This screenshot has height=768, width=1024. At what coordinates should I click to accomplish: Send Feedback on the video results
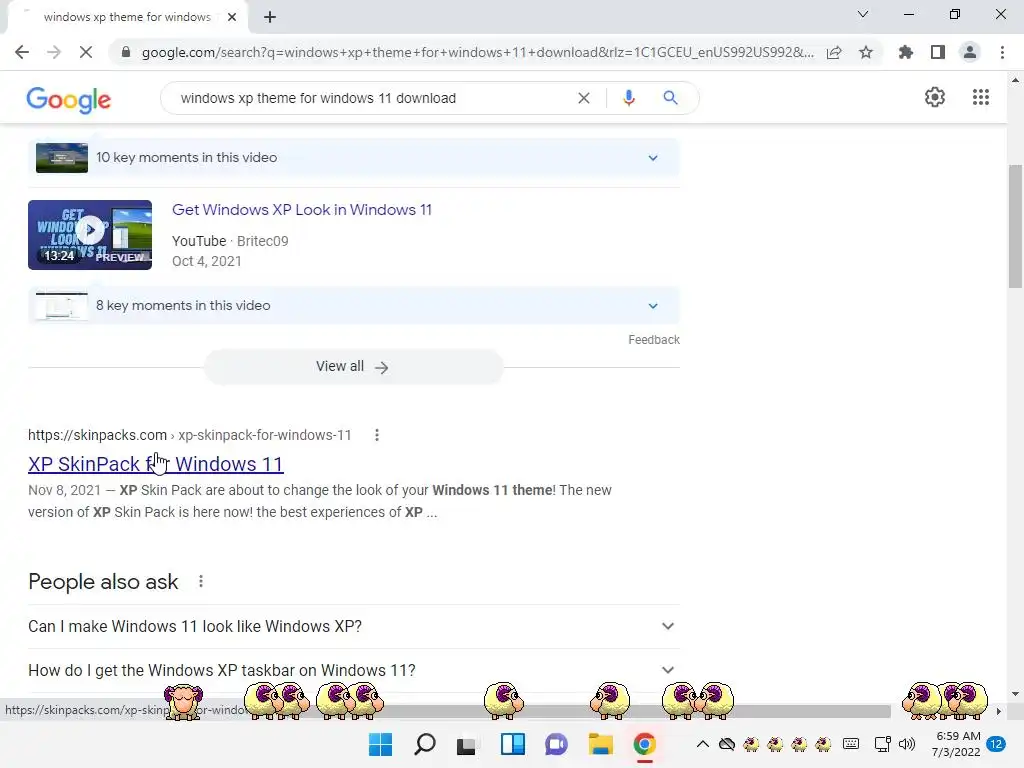654,340
